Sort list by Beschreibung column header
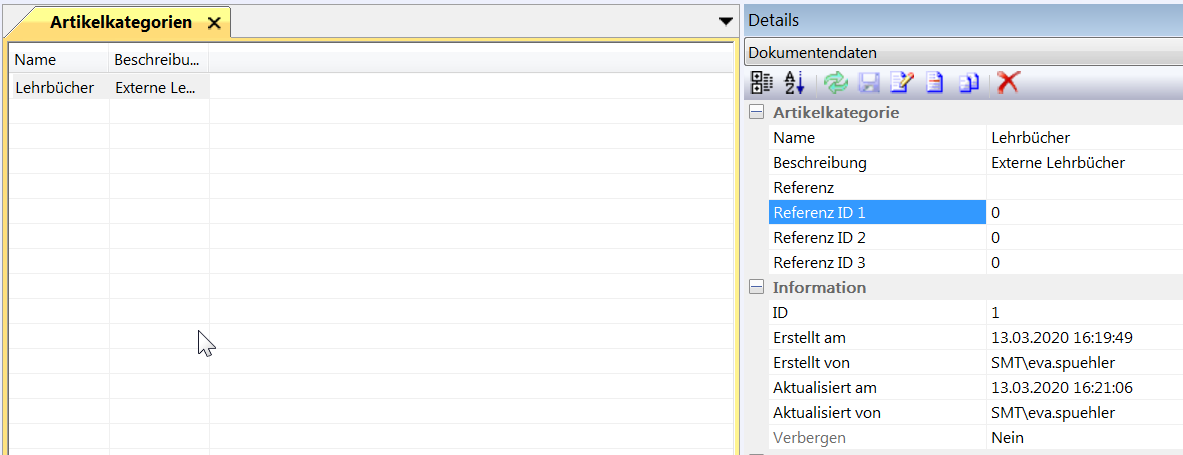Screen dimensions: 1183x455 pyautogui.click(x=158, y=60)
